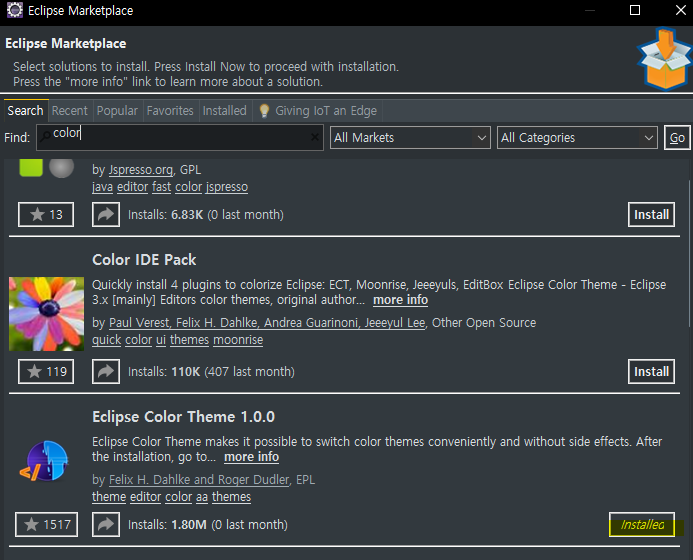Share the Jspresso plugin via arrow icon

tap(106, 214)
